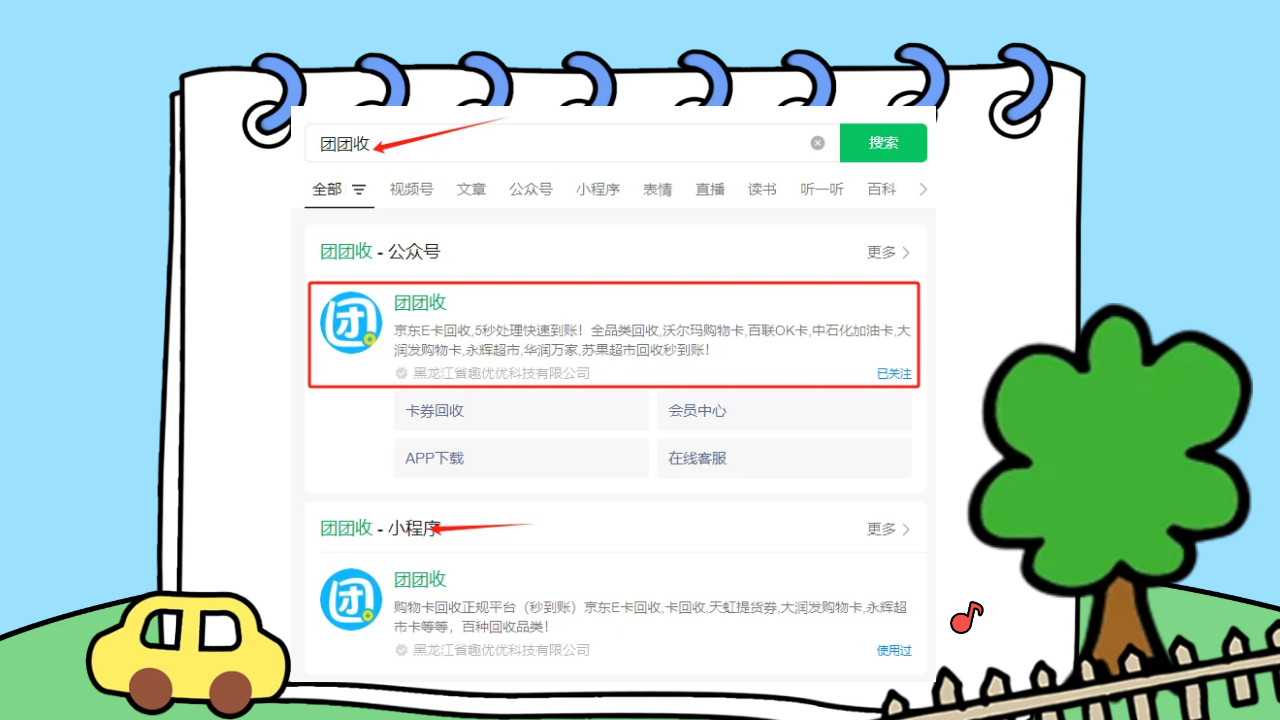Click the green 搜索 button
Screen dimensions: 1280x720
(883, 143)
